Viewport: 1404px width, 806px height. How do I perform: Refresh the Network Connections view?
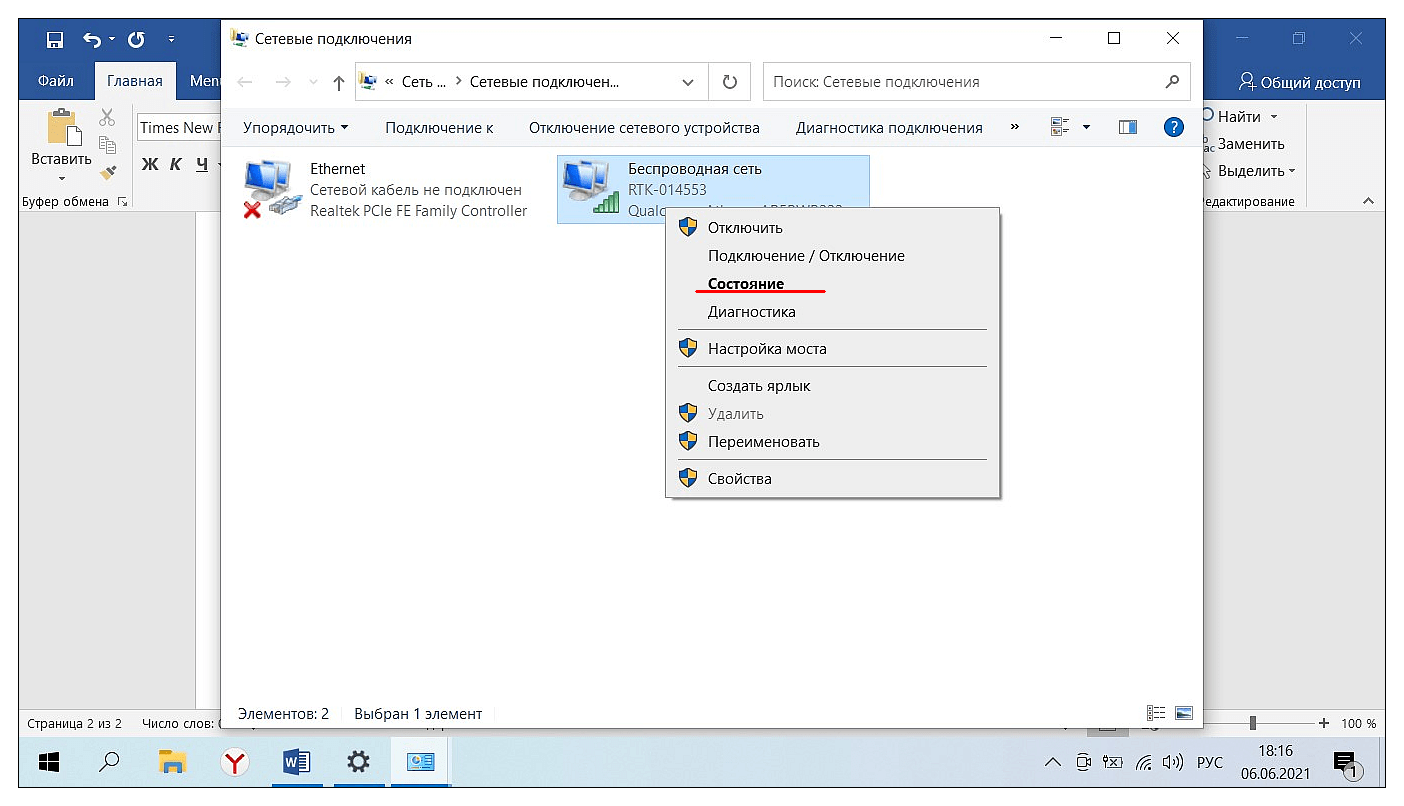729,82
